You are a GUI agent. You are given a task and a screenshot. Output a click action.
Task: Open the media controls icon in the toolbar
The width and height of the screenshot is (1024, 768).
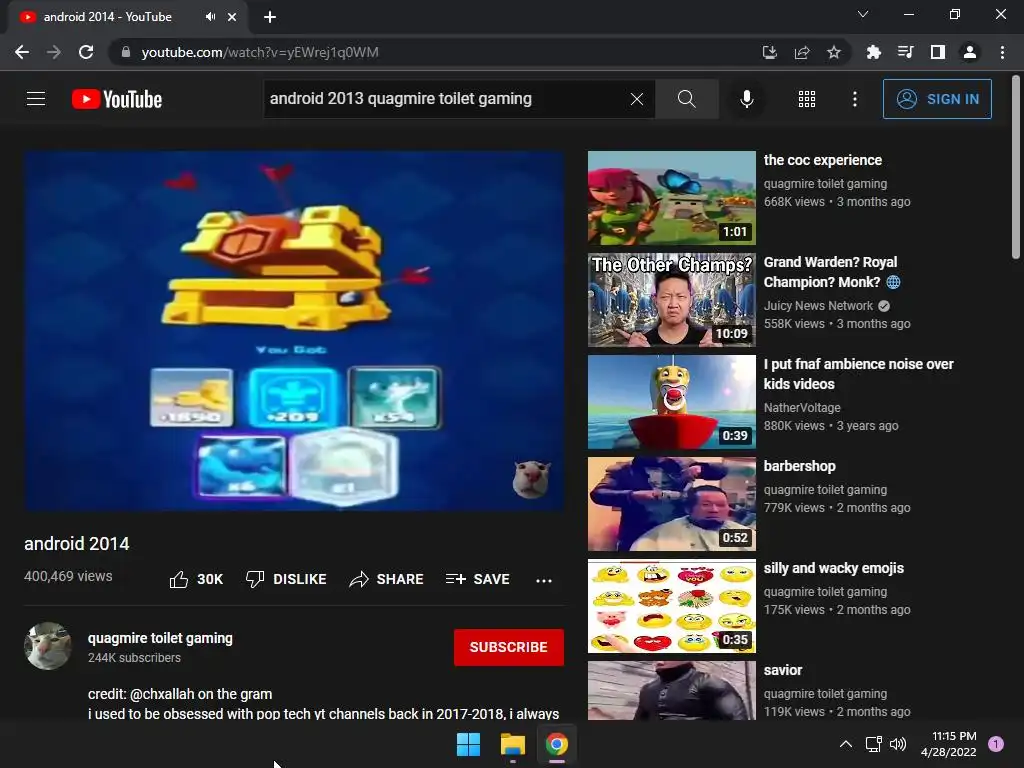click(906, 52)
